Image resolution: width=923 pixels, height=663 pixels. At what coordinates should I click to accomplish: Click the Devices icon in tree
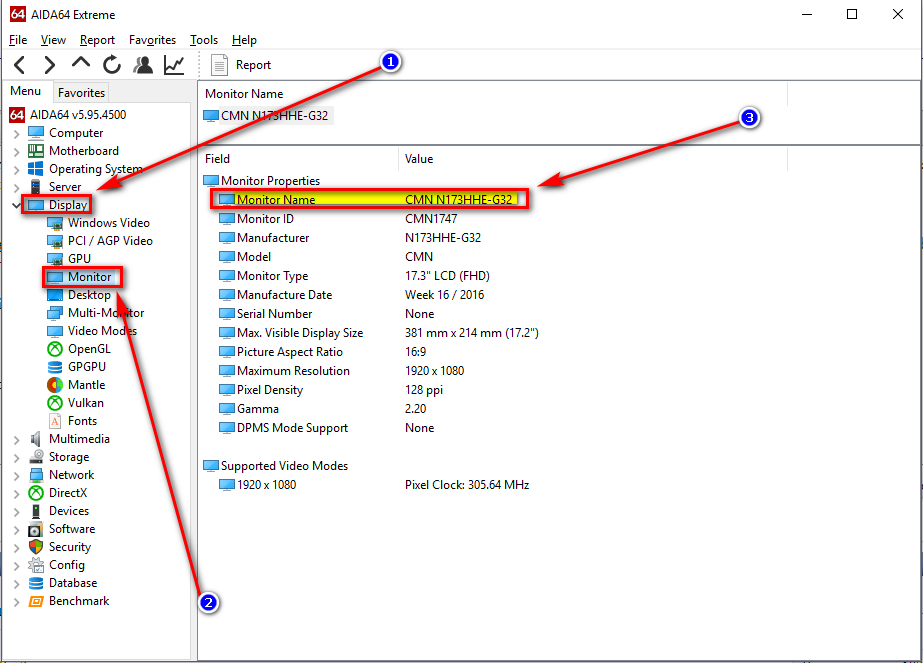[x=36, y=511]
